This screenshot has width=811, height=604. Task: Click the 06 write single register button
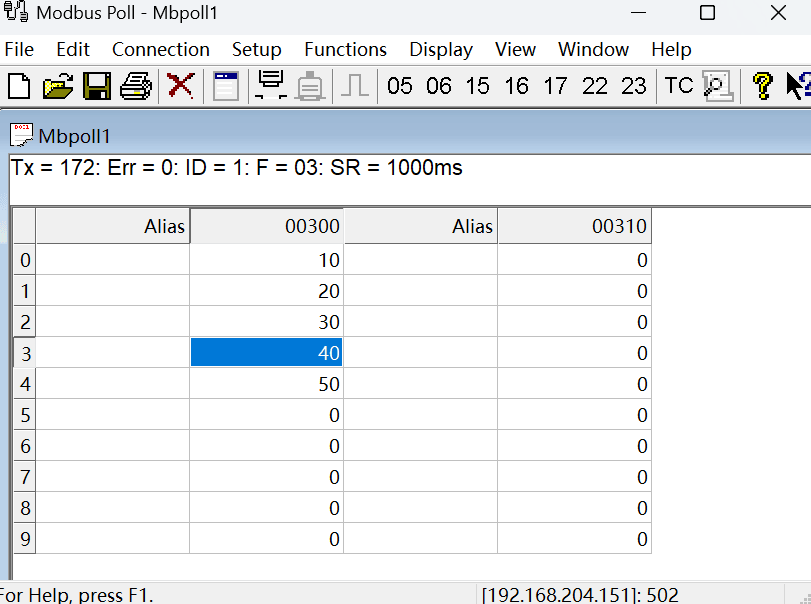[x=439, y=86]
